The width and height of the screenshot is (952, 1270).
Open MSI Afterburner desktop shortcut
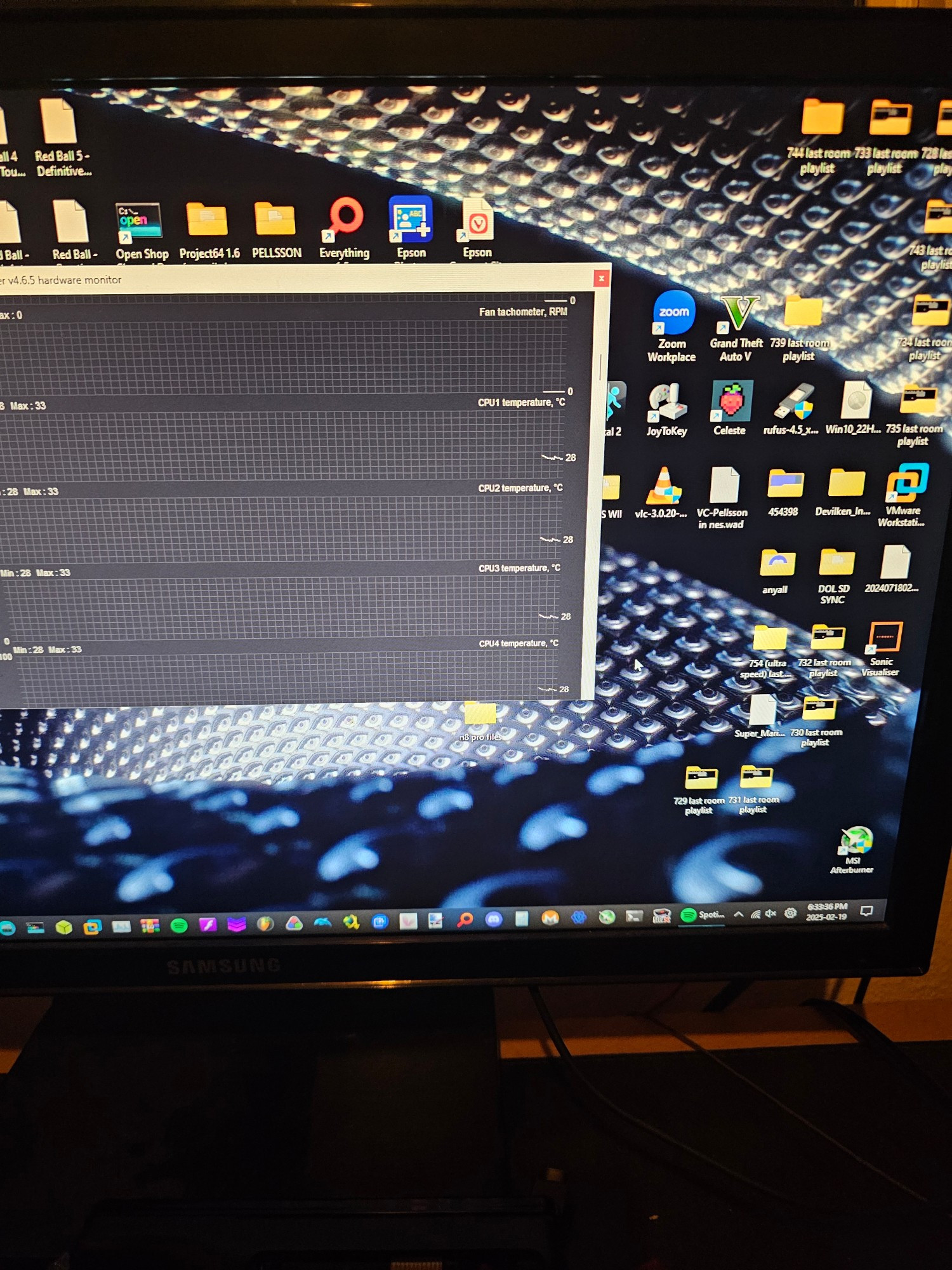click(853, 851)
